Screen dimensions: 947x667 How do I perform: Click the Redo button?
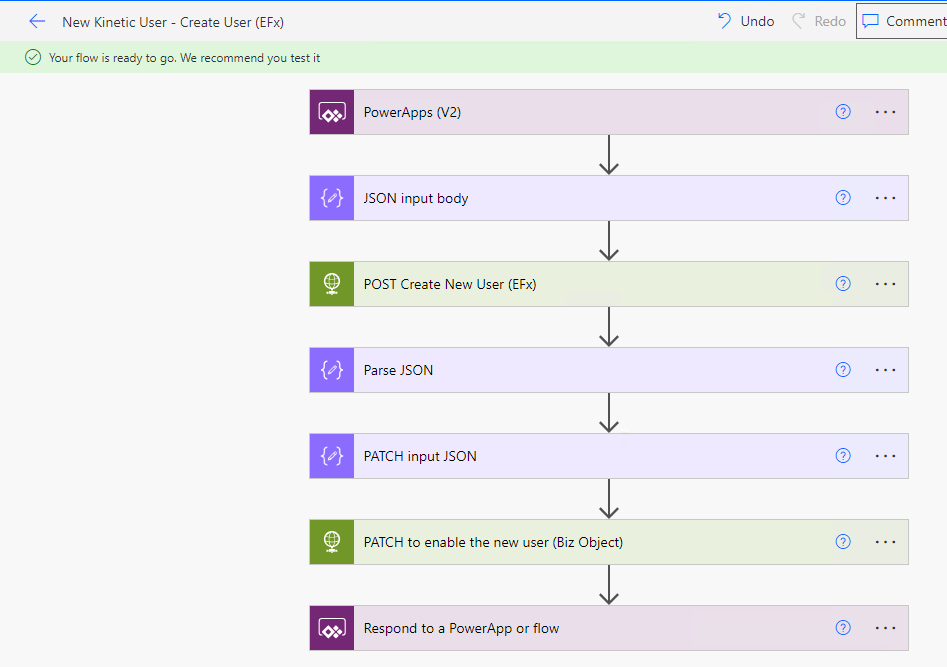pyautogui.click(x=819, y=21)
